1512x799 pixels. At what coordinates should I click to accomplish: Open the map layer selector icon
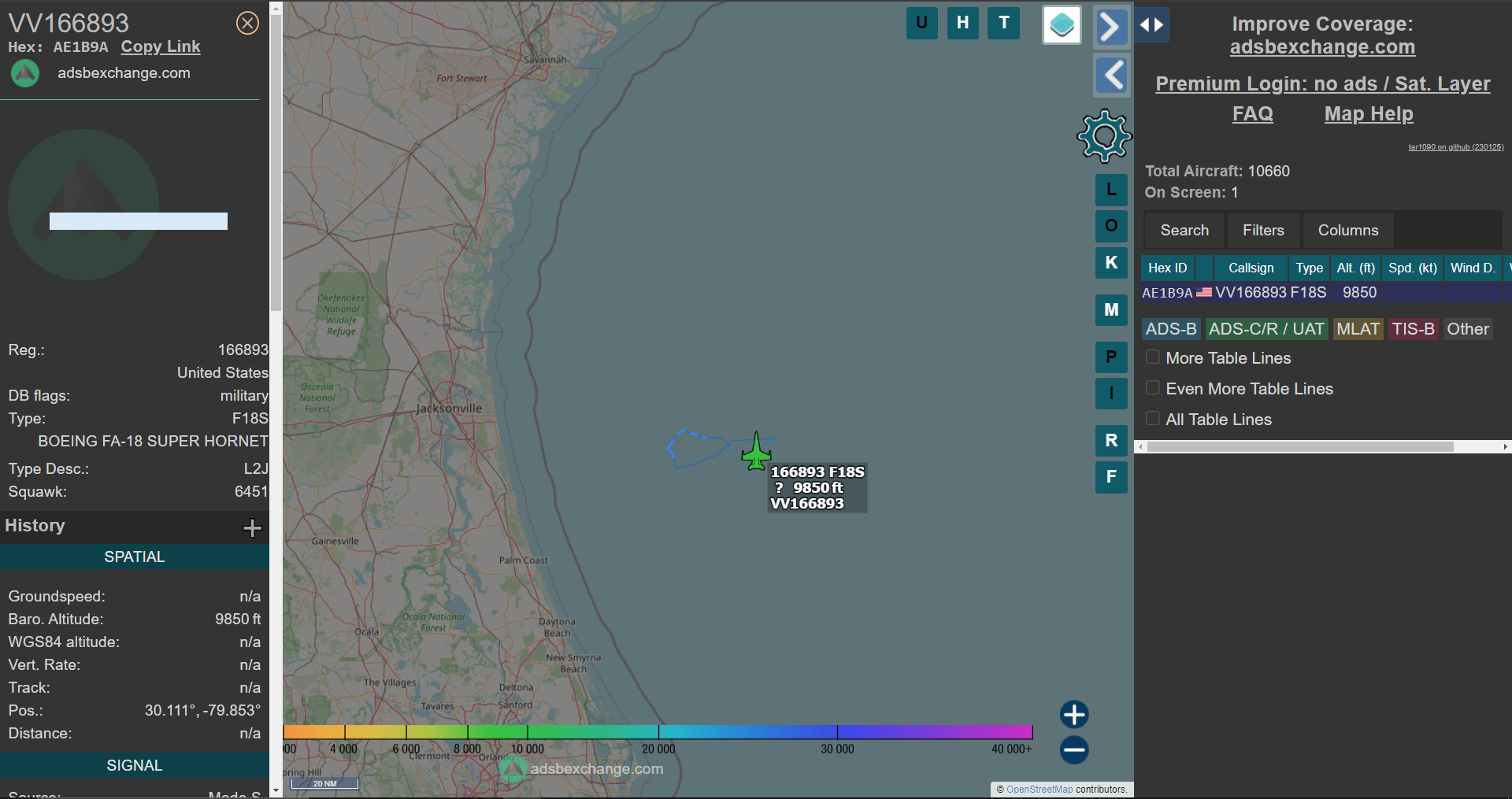(1062, 25)
